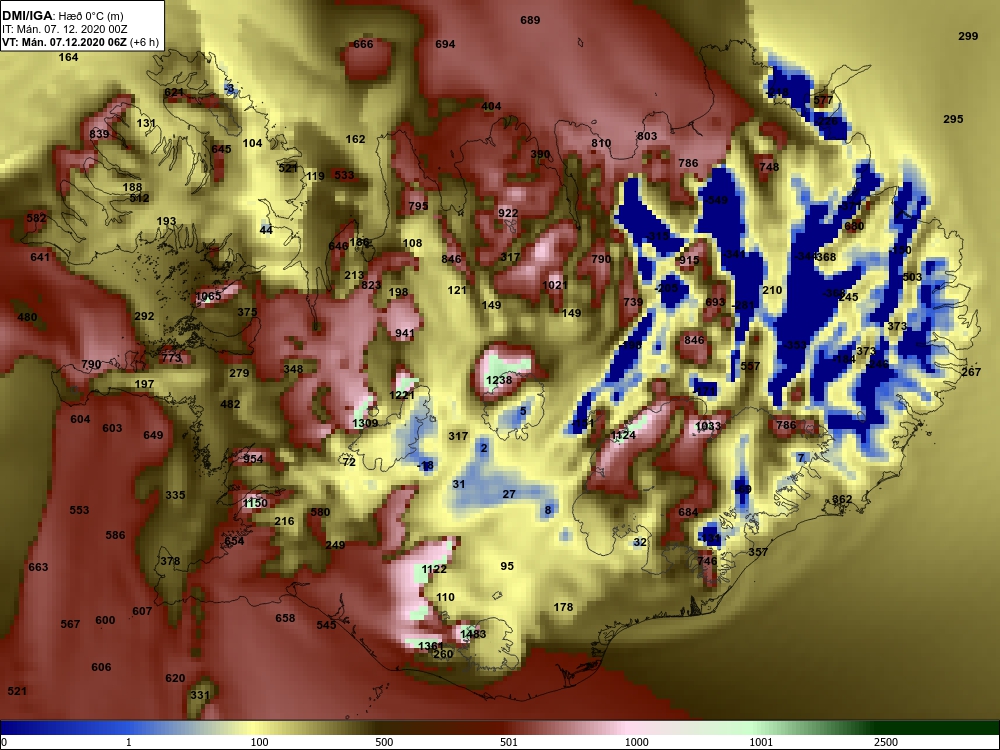Click the map value '577'

point(823,101)
